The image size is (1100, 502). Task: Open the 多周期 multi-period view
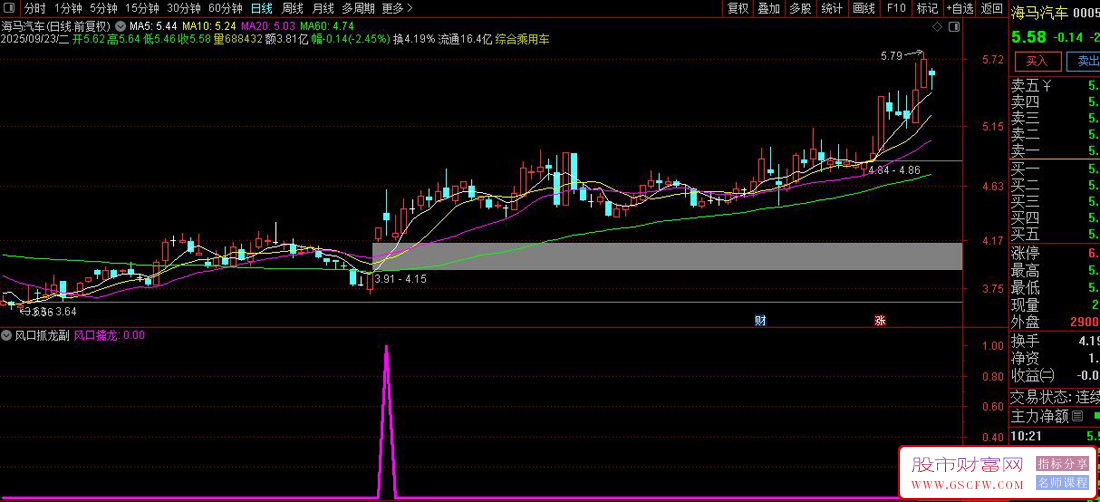[x=358, y=8]
